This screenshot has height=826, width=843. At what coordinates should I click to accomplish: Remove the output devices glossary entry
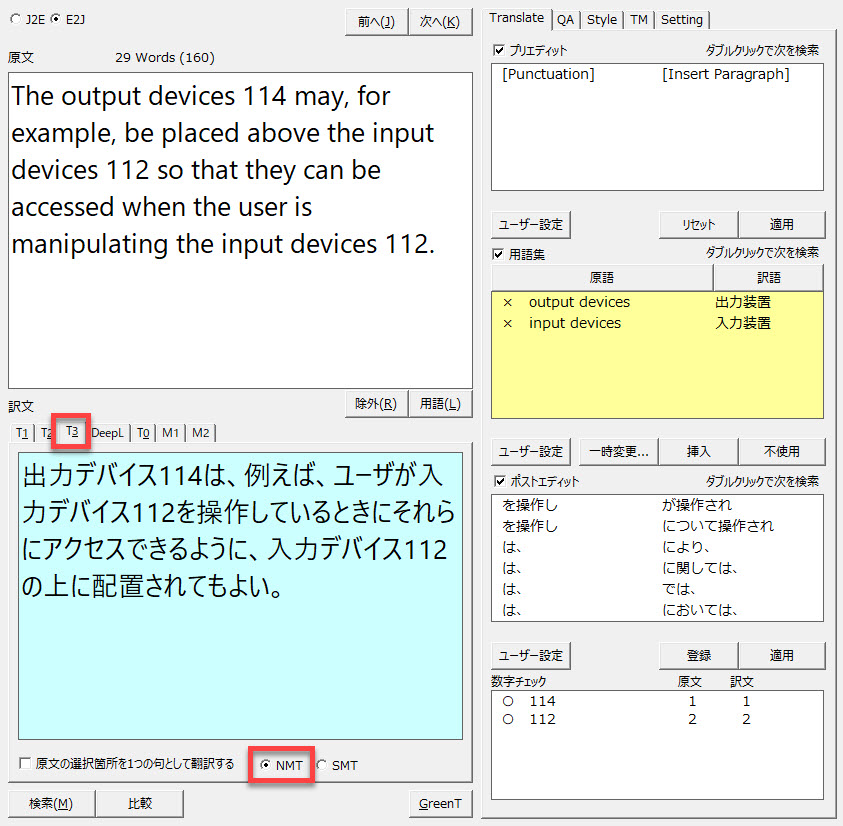[507, 302]
